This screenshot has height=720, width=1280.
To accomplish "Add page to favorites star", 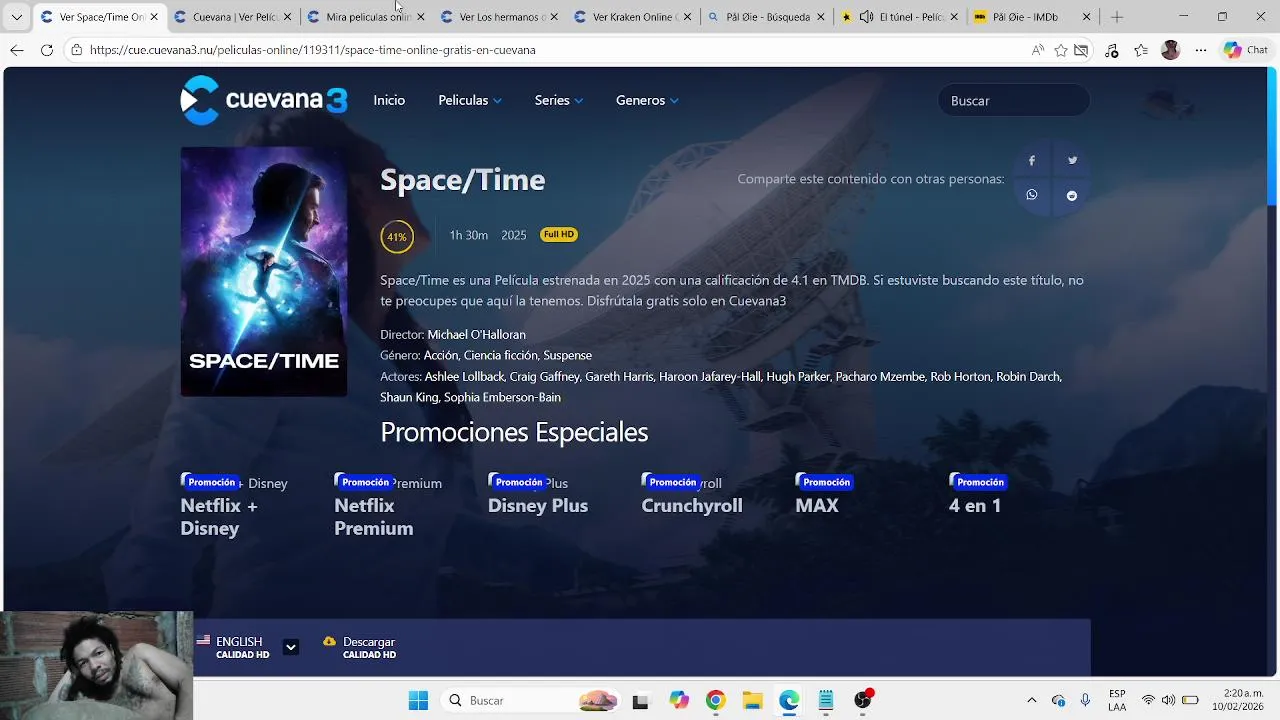I will click(x=1061, y=50).
